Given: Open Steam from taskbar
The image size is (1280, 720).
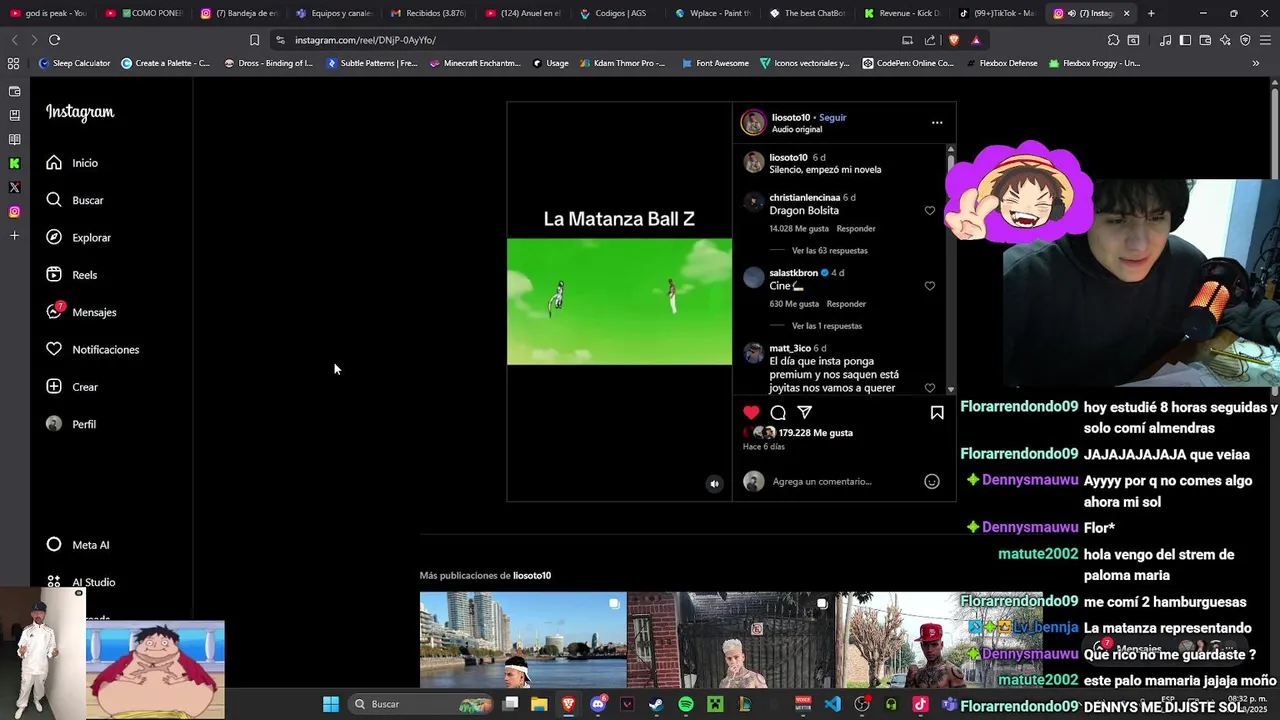Looking at the screenshot, I should point(656,704).
